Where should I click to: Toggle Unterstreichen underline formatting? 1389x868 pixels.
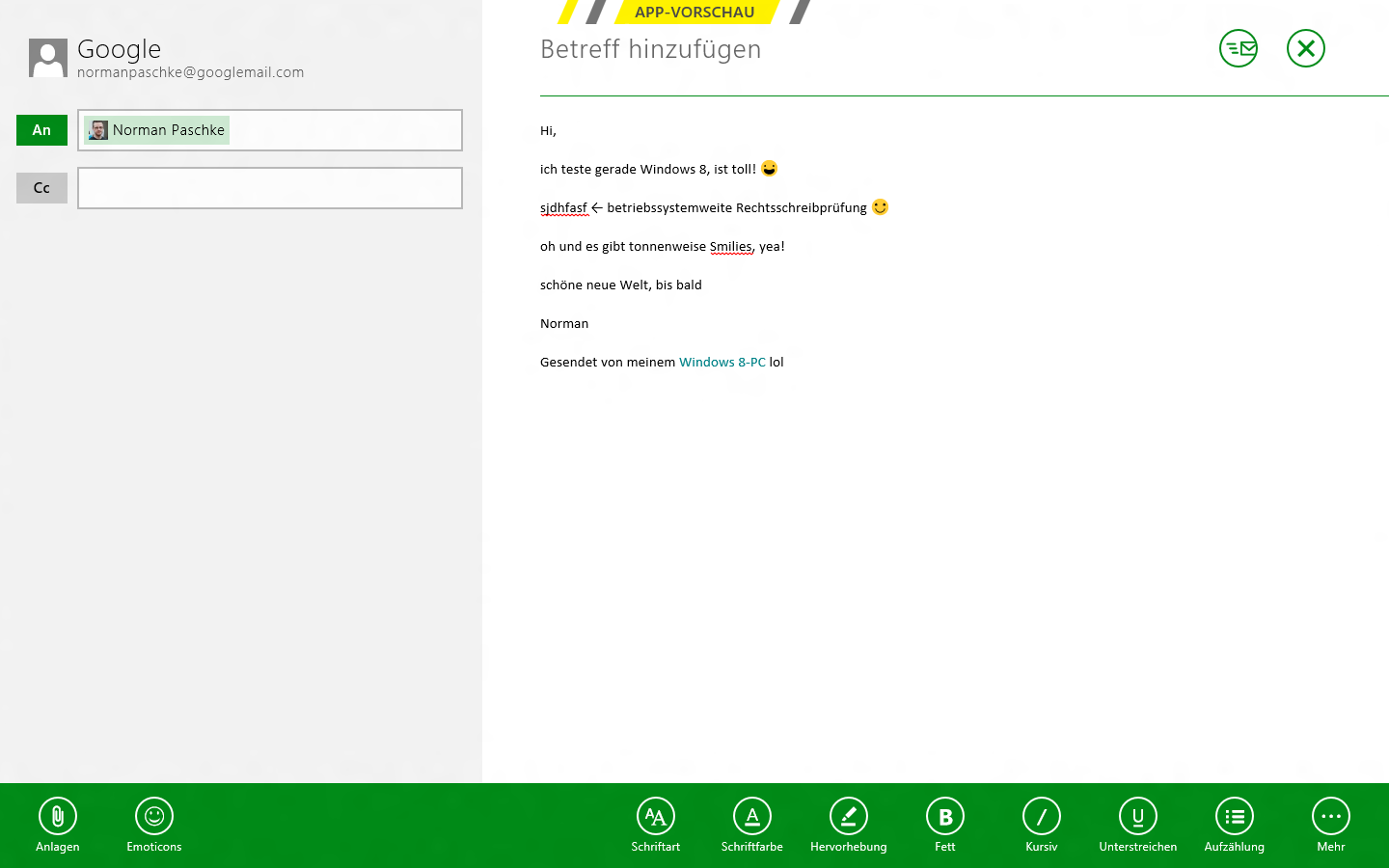click(1138, 826)
